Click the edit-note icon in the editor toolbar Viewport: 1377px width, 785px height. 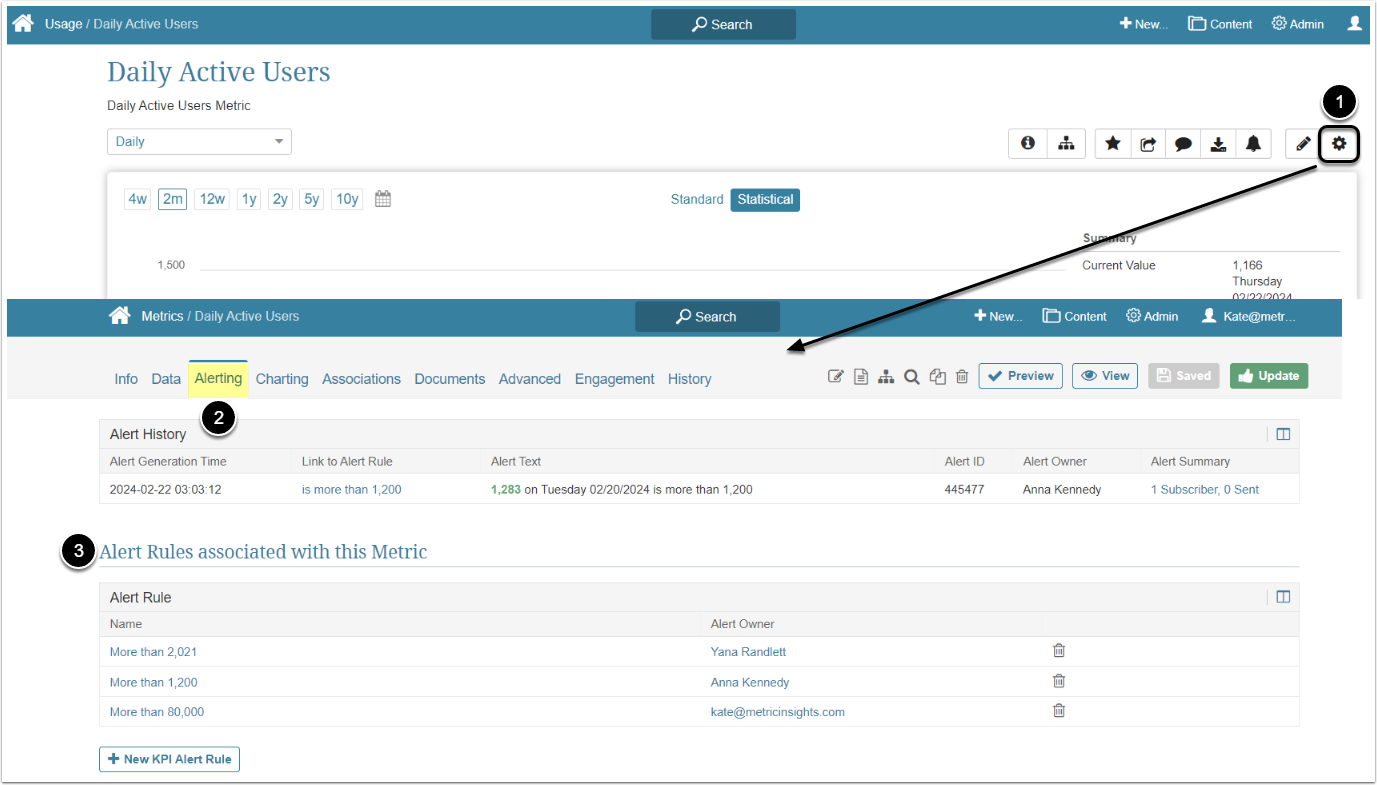[836, 376]
